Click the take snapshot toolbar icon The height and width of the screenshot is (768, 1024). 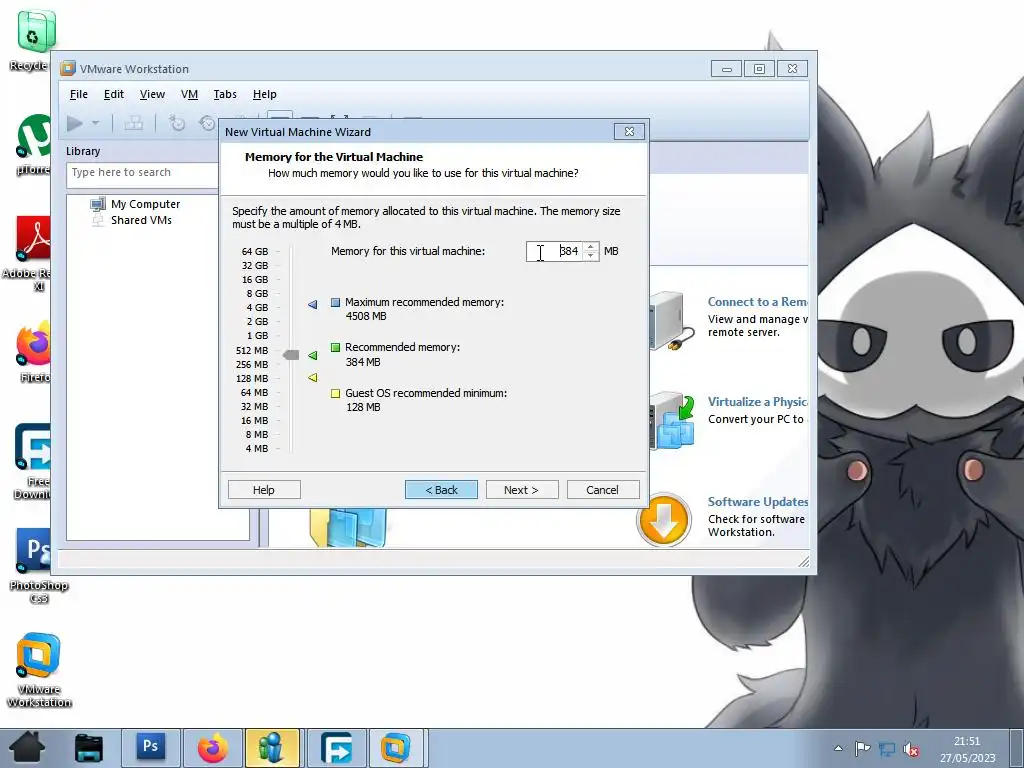(177, 123)
